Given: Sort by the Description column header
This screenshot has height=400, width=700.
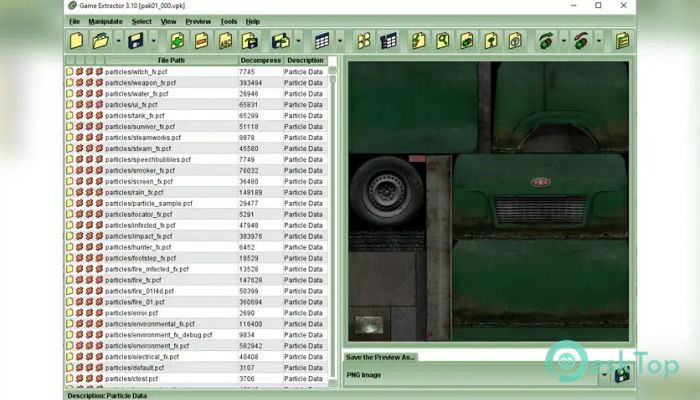Looking at the screenshot, I should 305,60.
